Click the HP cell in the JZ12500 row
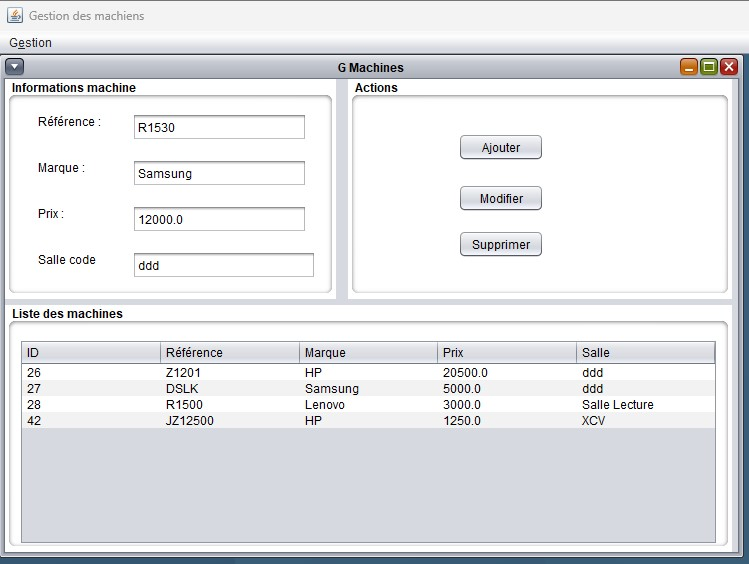Image resolution: width=749 pixels, height=564 pixels. pyautogui.click(x=368, y=421)
